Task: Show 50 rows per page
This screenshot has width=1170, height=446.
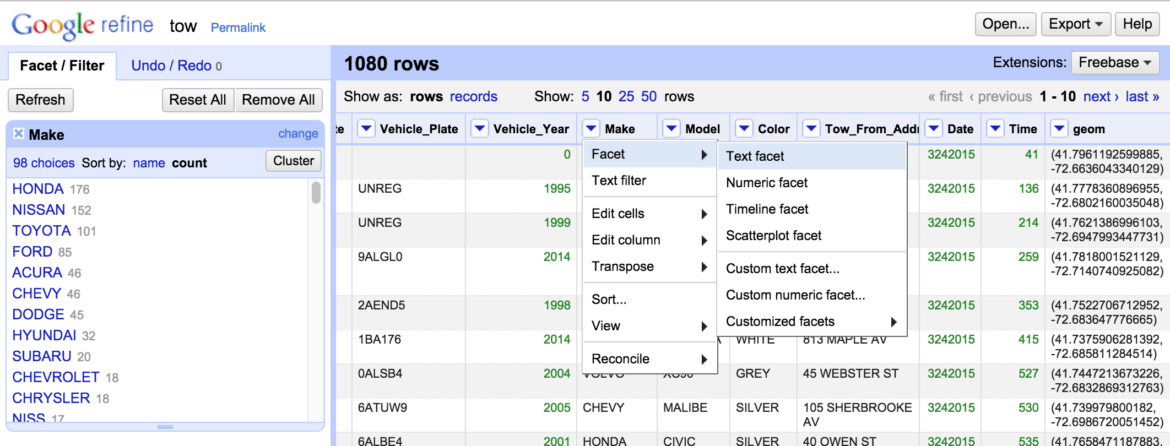Action: (x=649, y=96)
